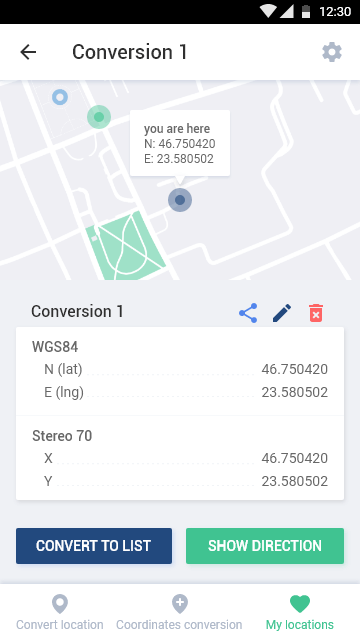Image resolution: width=360 pixels, height=640 pixels.
Task: Tap the Convert location pin icon
Action: click(60, 604)
